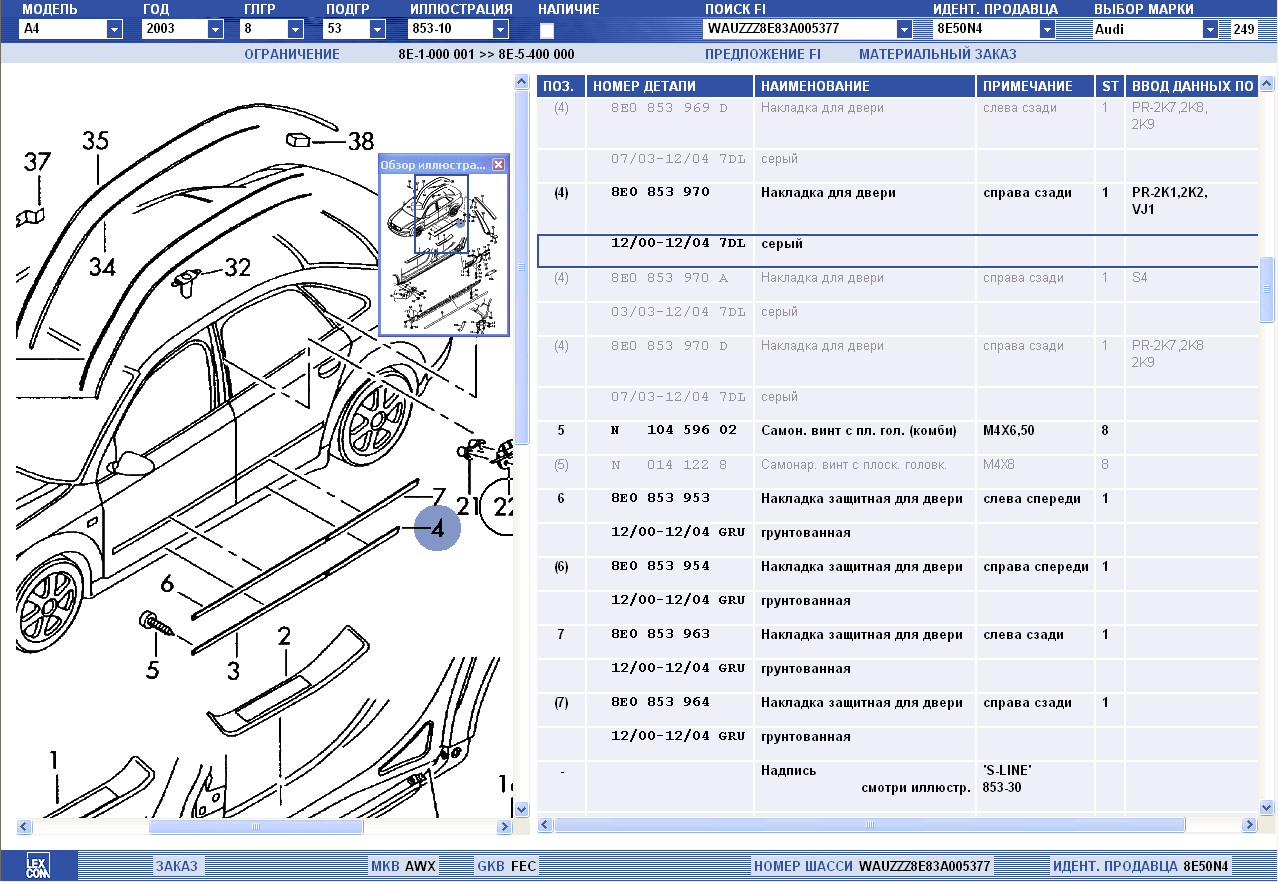This screenshot has height=882, width=1278.
Task: Click the highlighted position 4 callout bubble
Action: pyautogui.click(x=437, y=530)
